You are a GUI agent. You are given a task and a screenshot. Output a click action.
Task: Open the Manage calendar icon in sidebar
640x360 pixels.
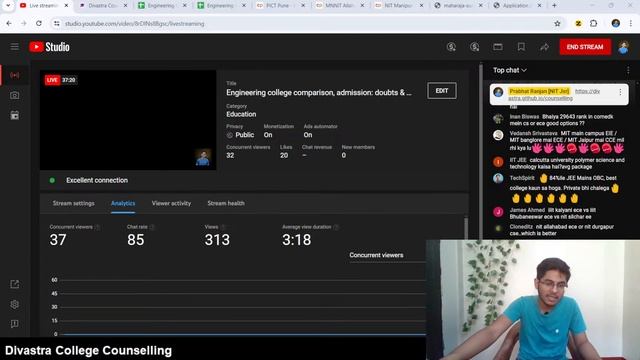click(x=15, y=115)
